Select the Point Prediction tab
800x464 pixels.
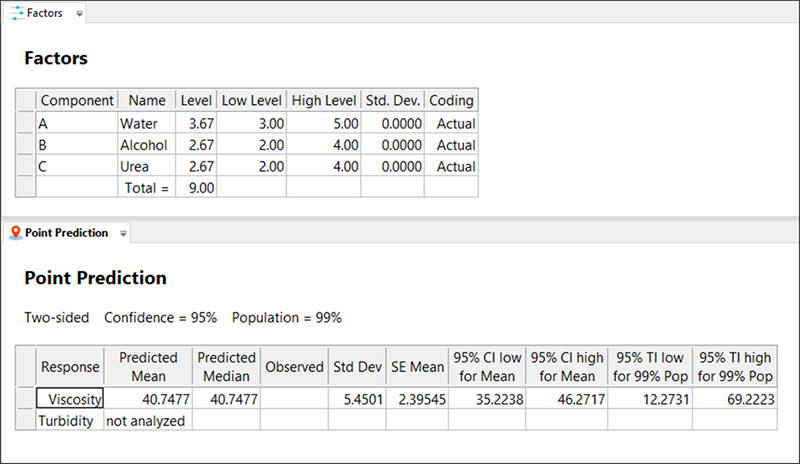65,233
